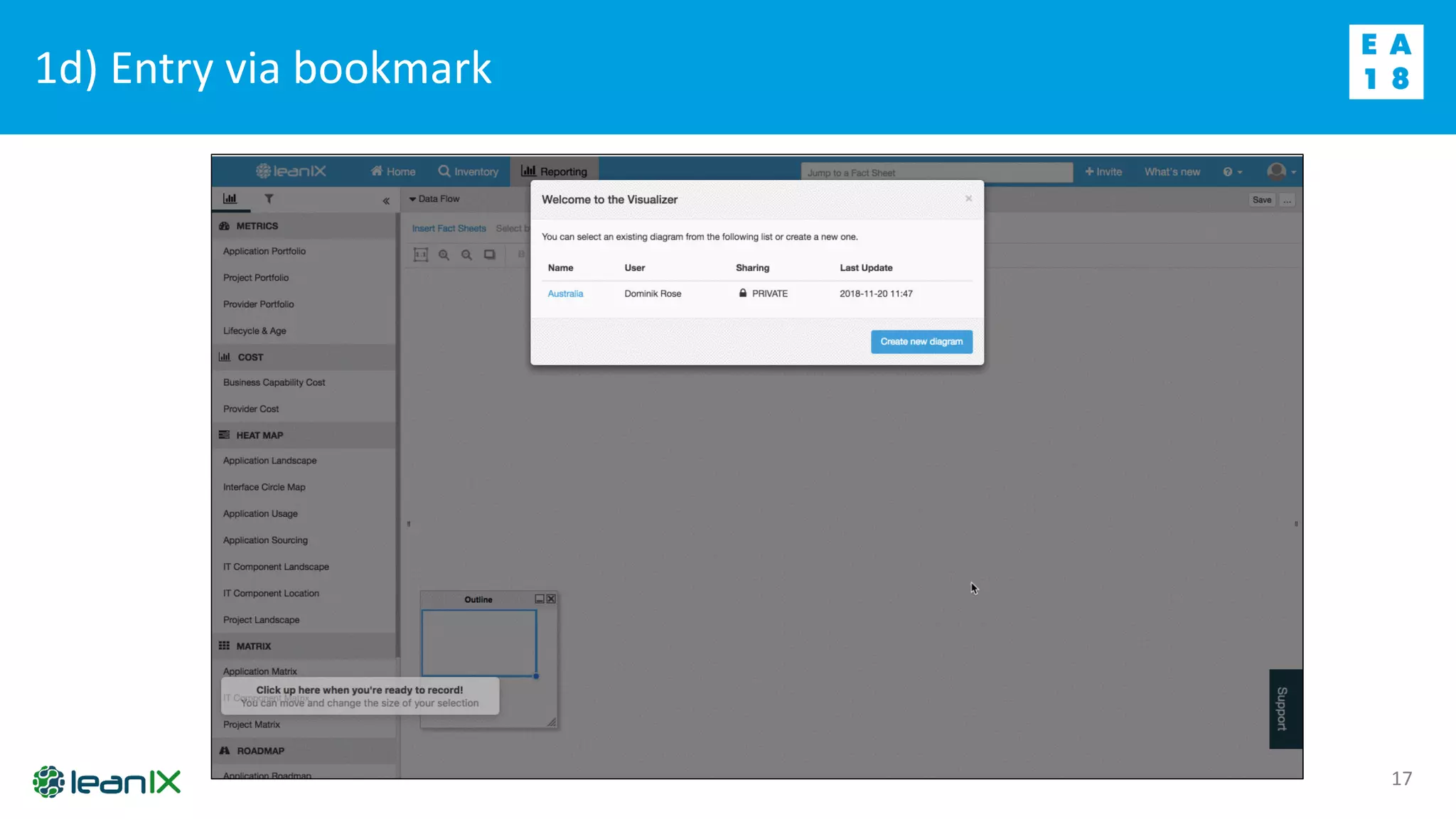This screenshot has width=1456, height=819.
Task: Click the Support side tab
Action: tap(1285, 709)
